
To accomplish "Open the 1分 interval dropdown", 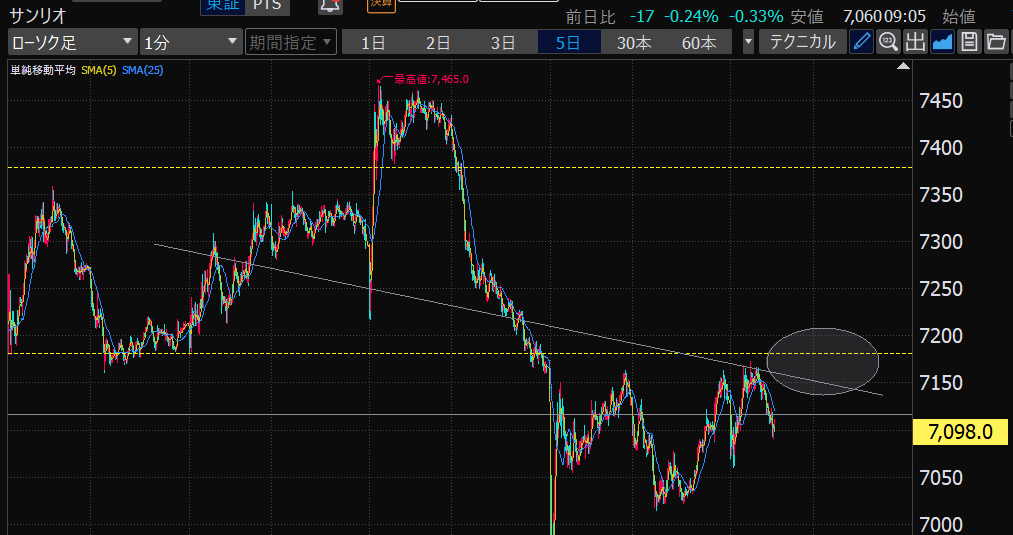I will 190,42.
